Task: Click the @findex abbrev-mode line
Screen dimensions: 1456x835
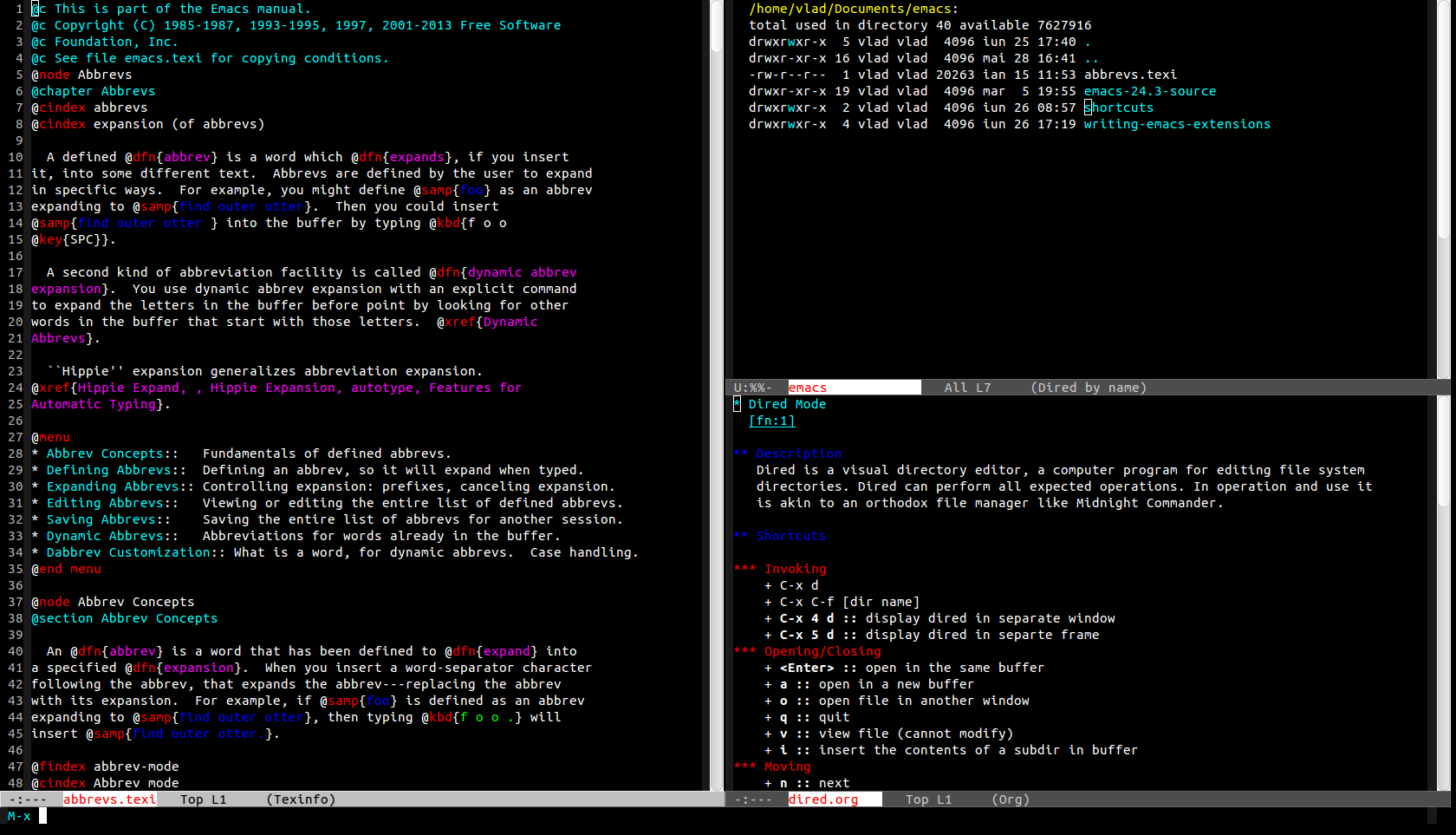Action: tap(105, 767)
